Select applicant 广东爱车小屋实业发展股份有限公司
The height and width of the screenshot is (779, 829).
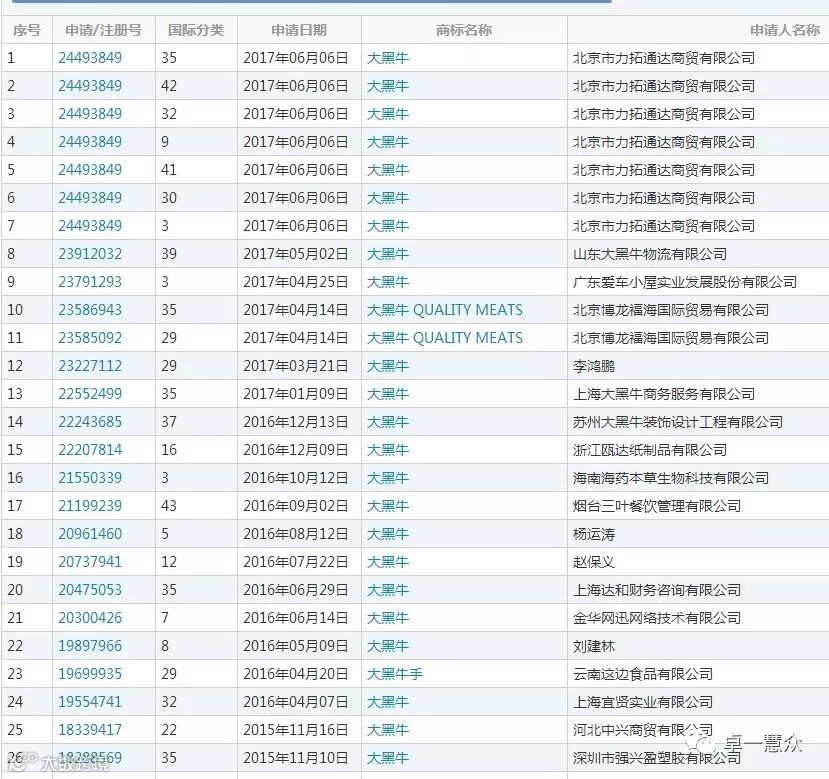685,282
